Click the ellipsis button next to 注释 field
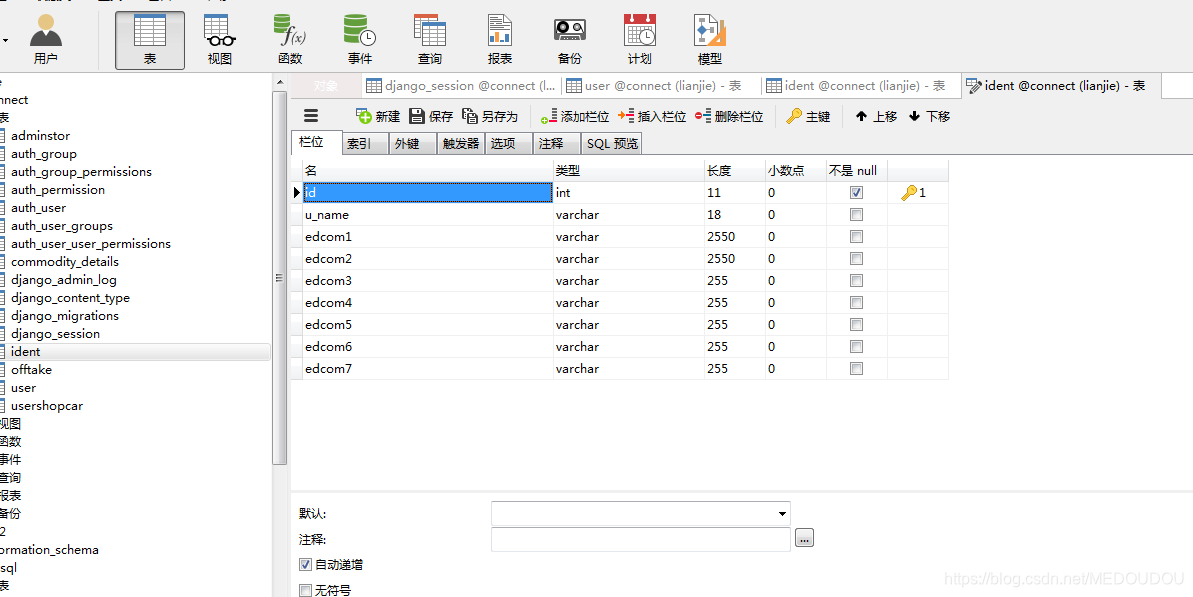Viewport: 1193px width, 597px height. pyautogui.click(x=805, y=538)
